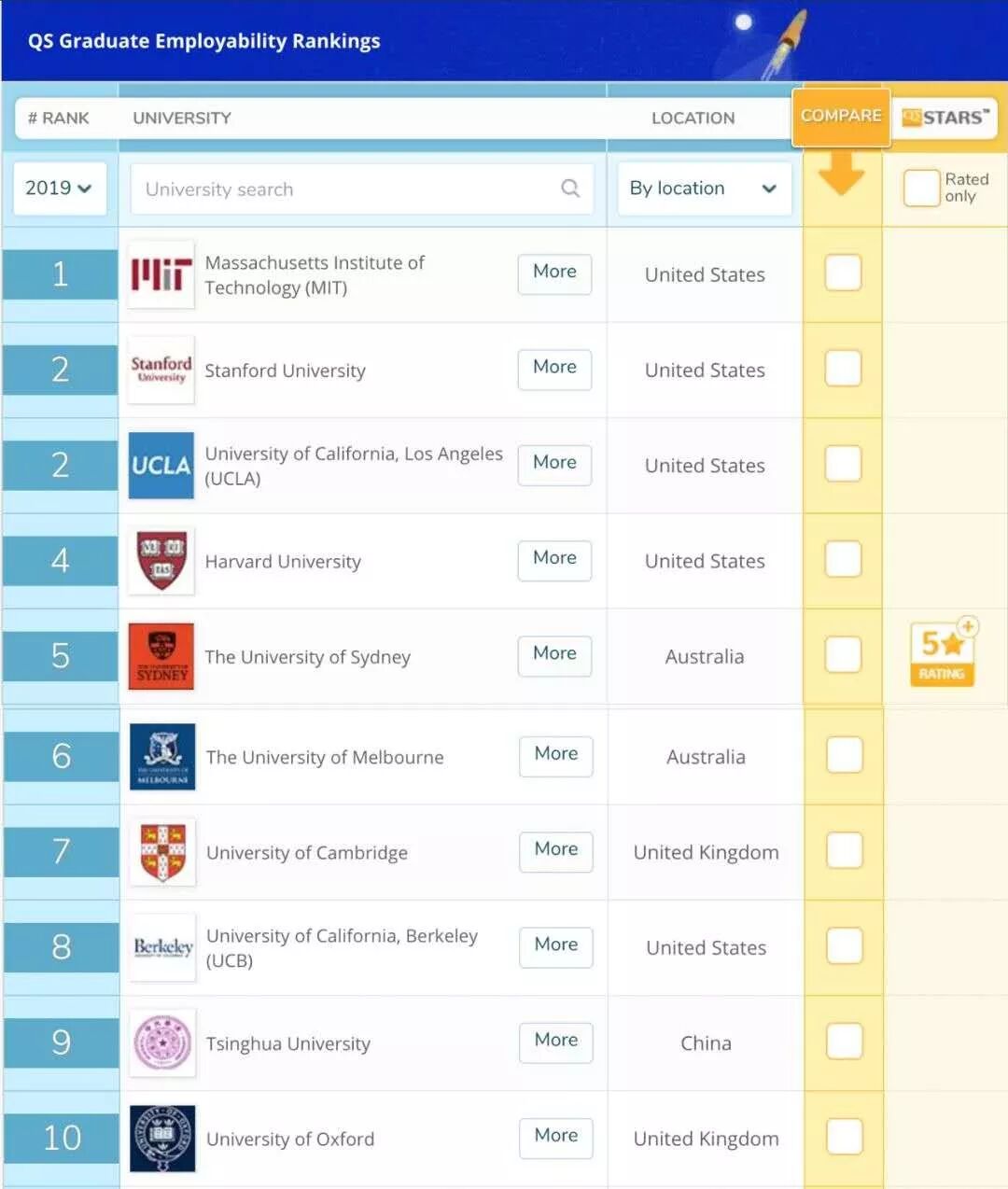Image resolution: width=1008 pixels, height=1189 pixels.
Task: Click Australia location in Sydney row
Action: 705,657
